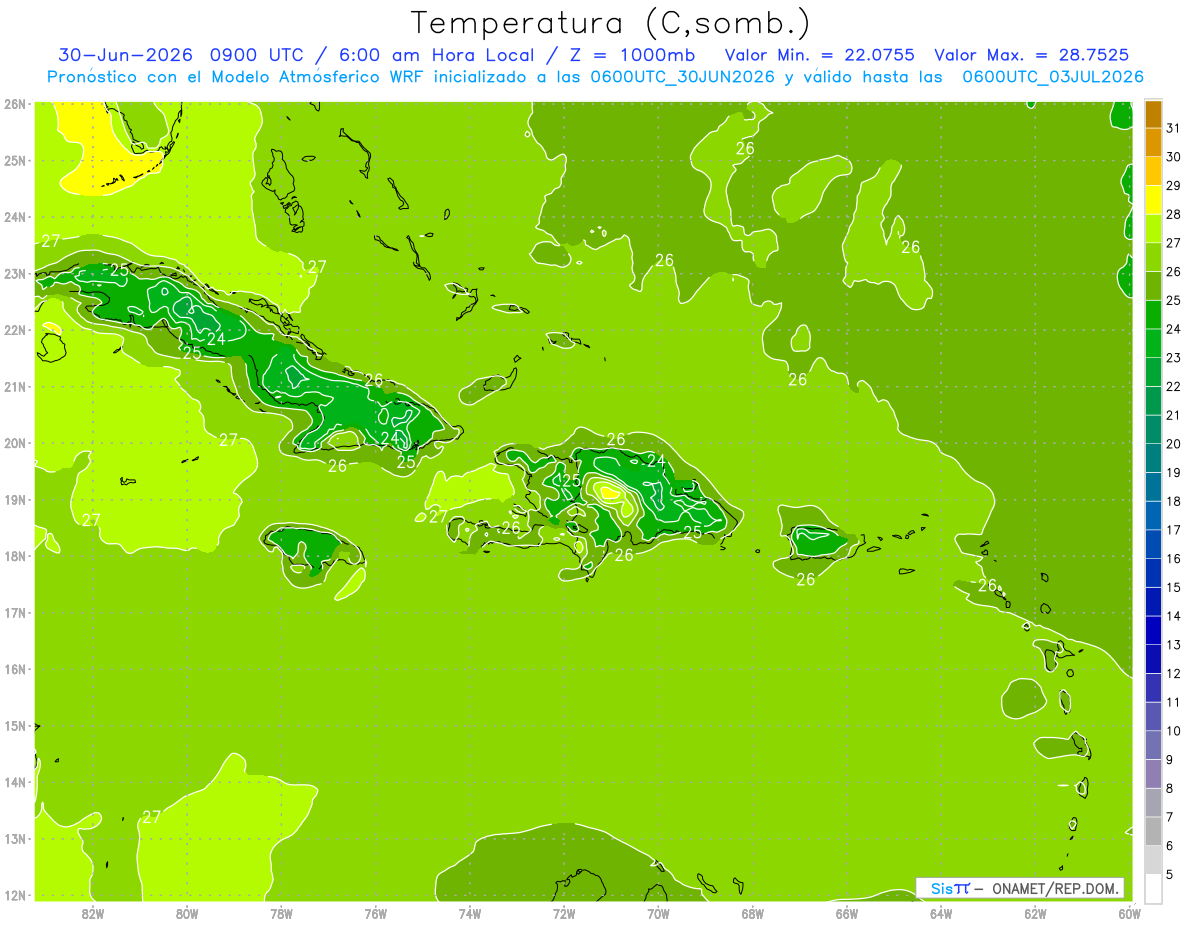Click the colorbar label "10"
The width and height of the screenshot is (1200, 927).
(1173, 731)
